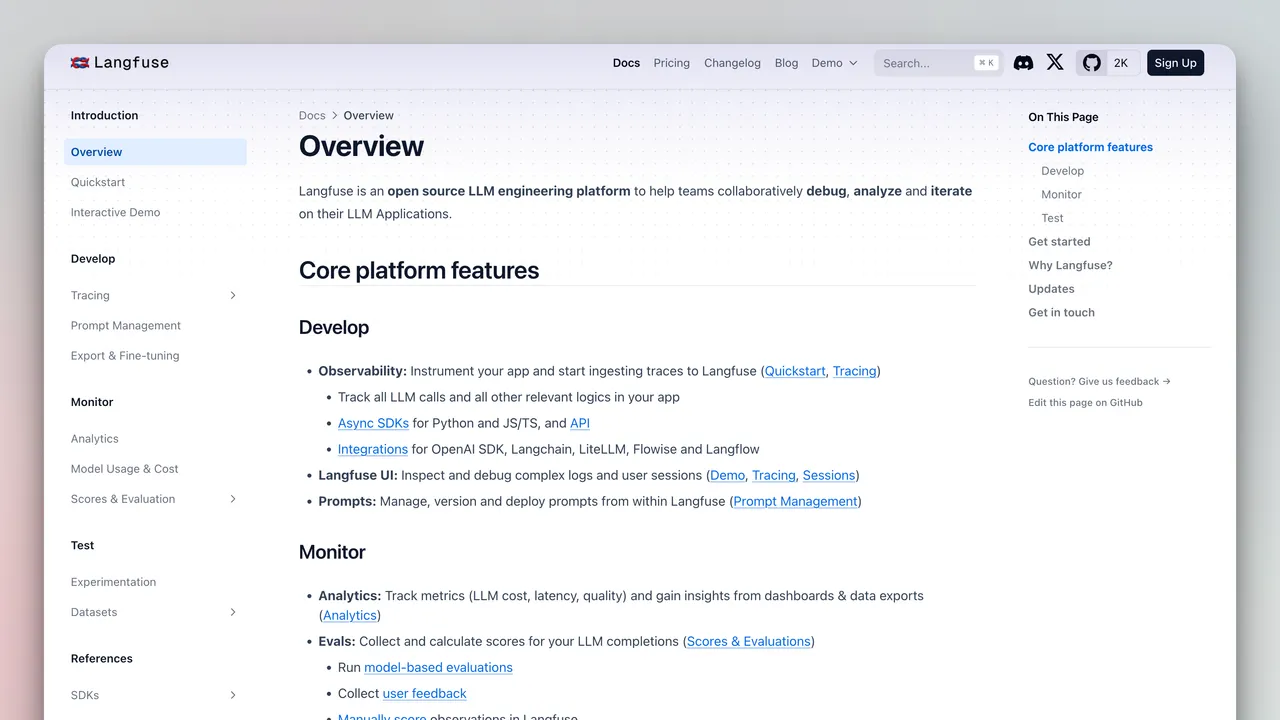1280x720 pixels.
Task: Open the Discord icon link
Action: click(x=1023, y=63)
